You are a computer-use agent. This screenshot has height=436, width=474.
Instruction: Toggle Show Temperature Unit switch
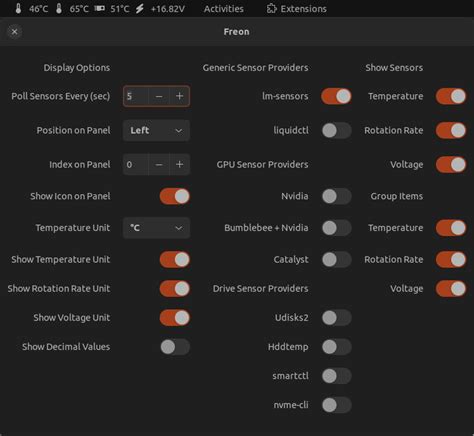click(x=175, y=259)
